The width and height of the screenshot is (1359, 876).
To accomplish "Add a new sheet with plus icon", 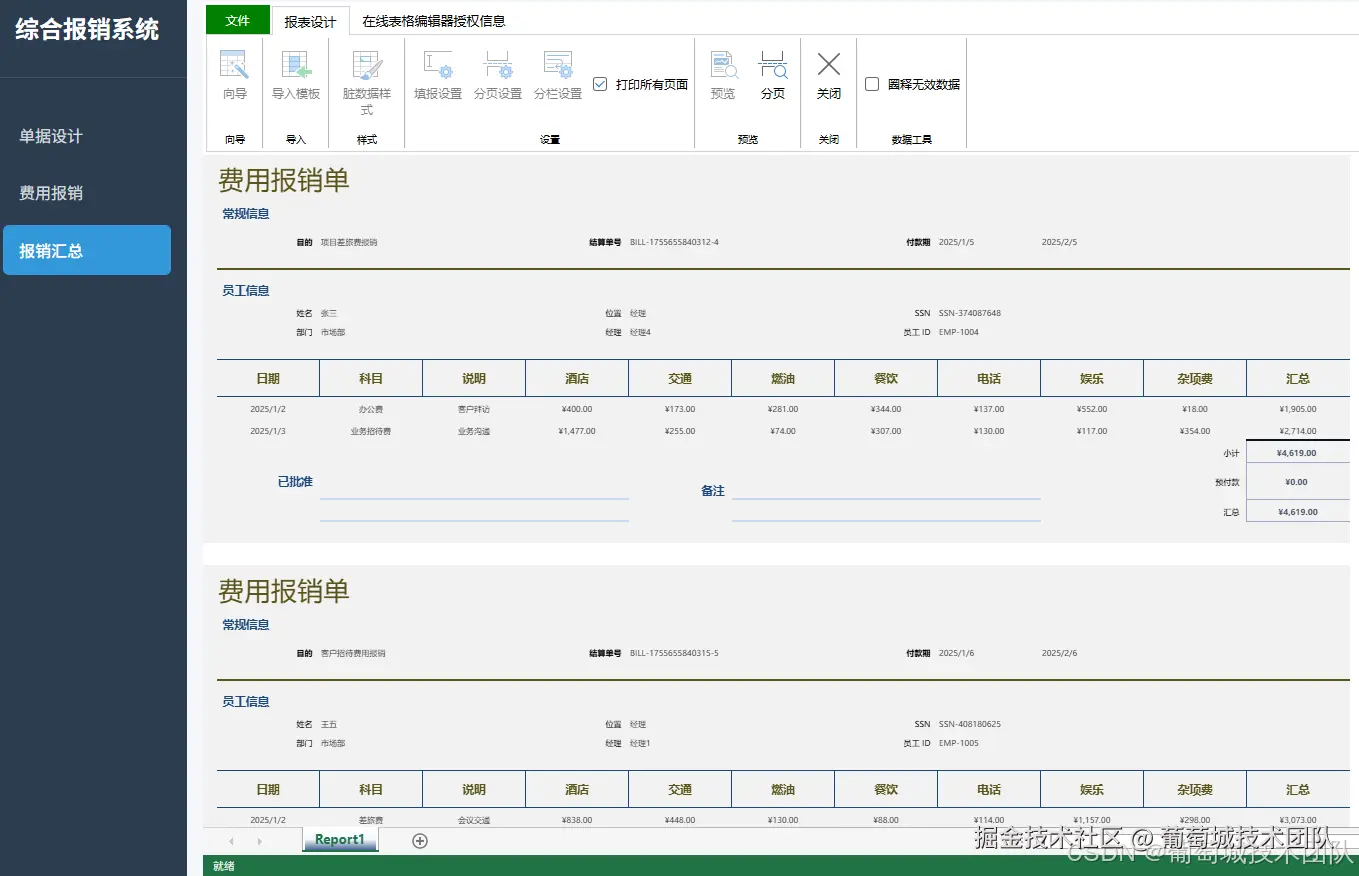I will (x=420, y=841).
